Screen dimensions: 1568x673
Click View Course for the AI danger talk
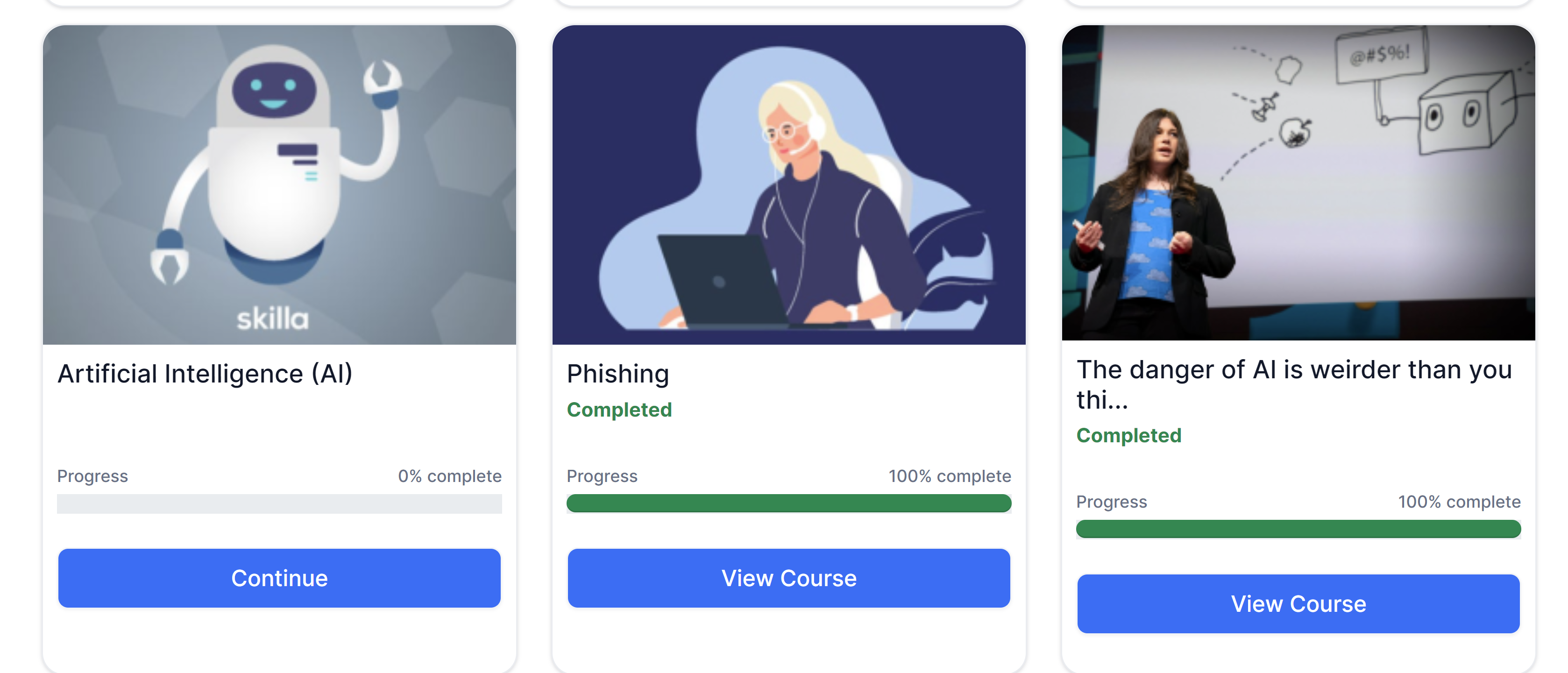coord(1298,603)
